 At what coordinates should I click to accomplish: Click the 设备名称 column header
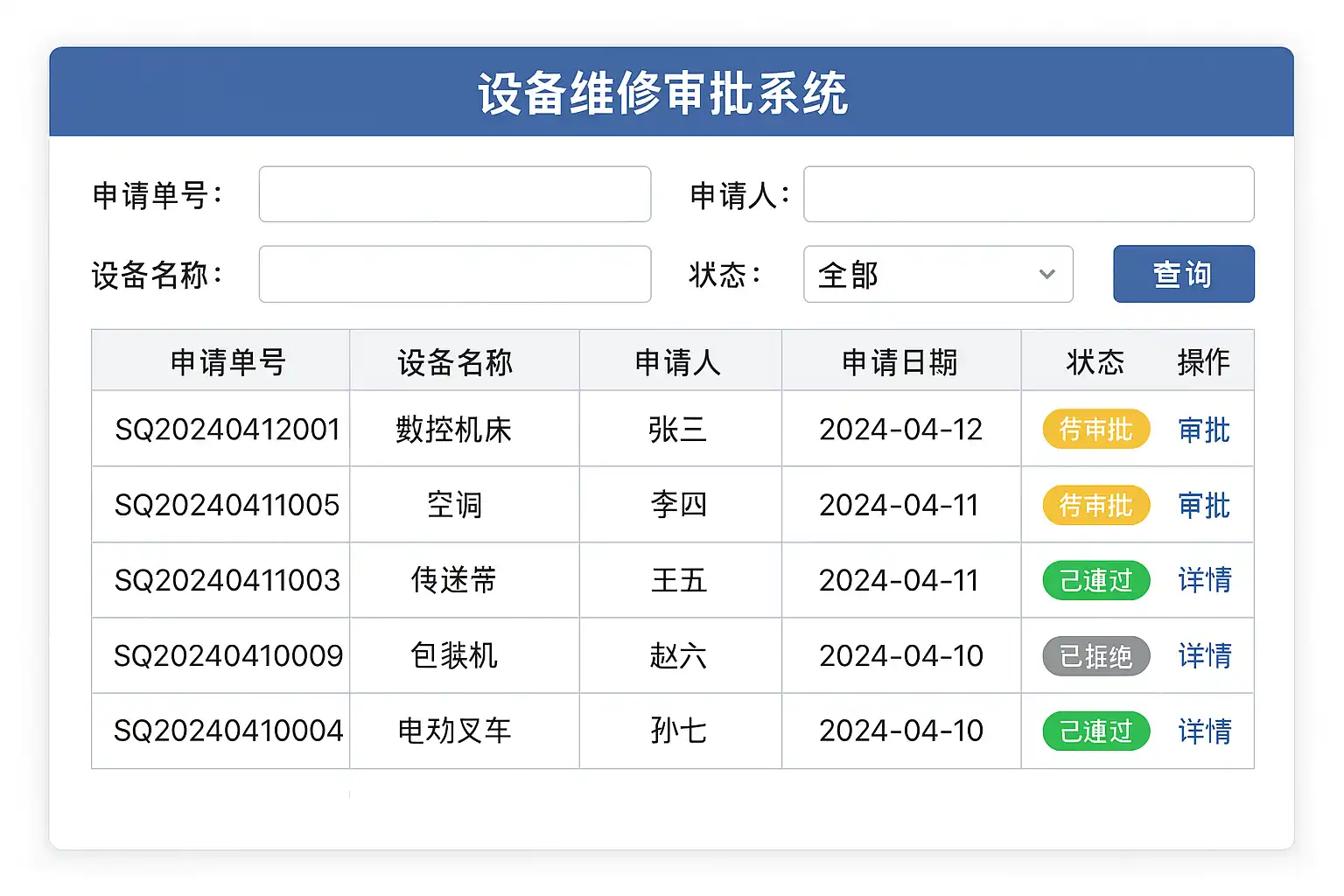pyautogui.click(x=455, y=361)
